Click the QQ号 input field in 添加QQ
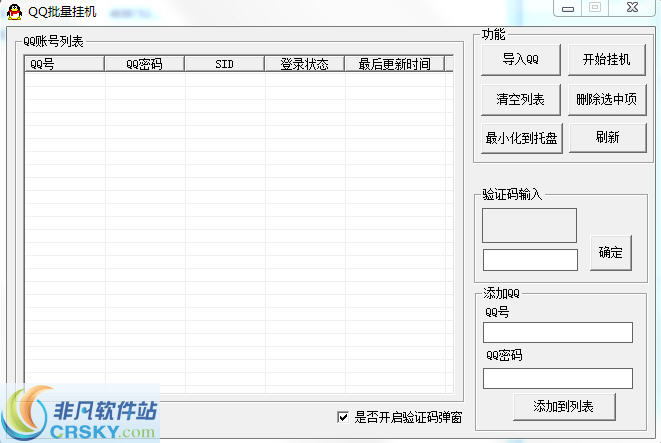This screenshot has height=443, width=661. 558,333
